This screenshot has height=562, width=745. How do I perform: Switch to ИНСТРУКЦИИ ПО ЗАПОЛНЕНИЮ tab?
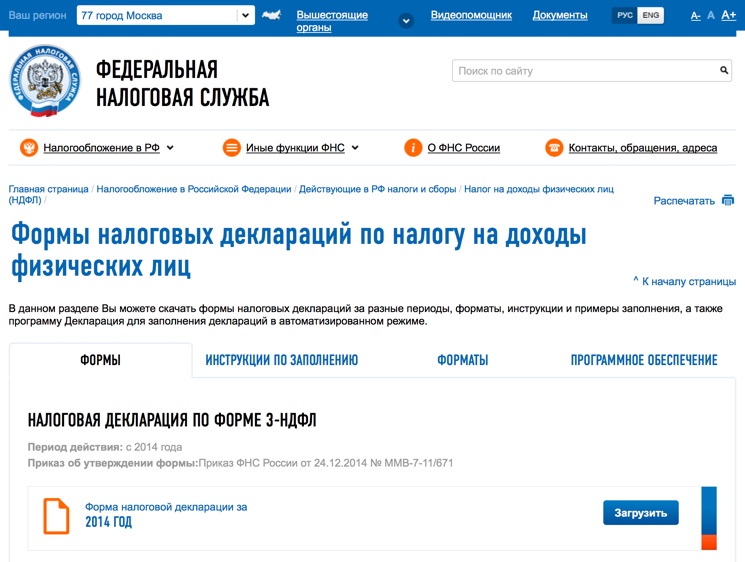coord(282,360)
